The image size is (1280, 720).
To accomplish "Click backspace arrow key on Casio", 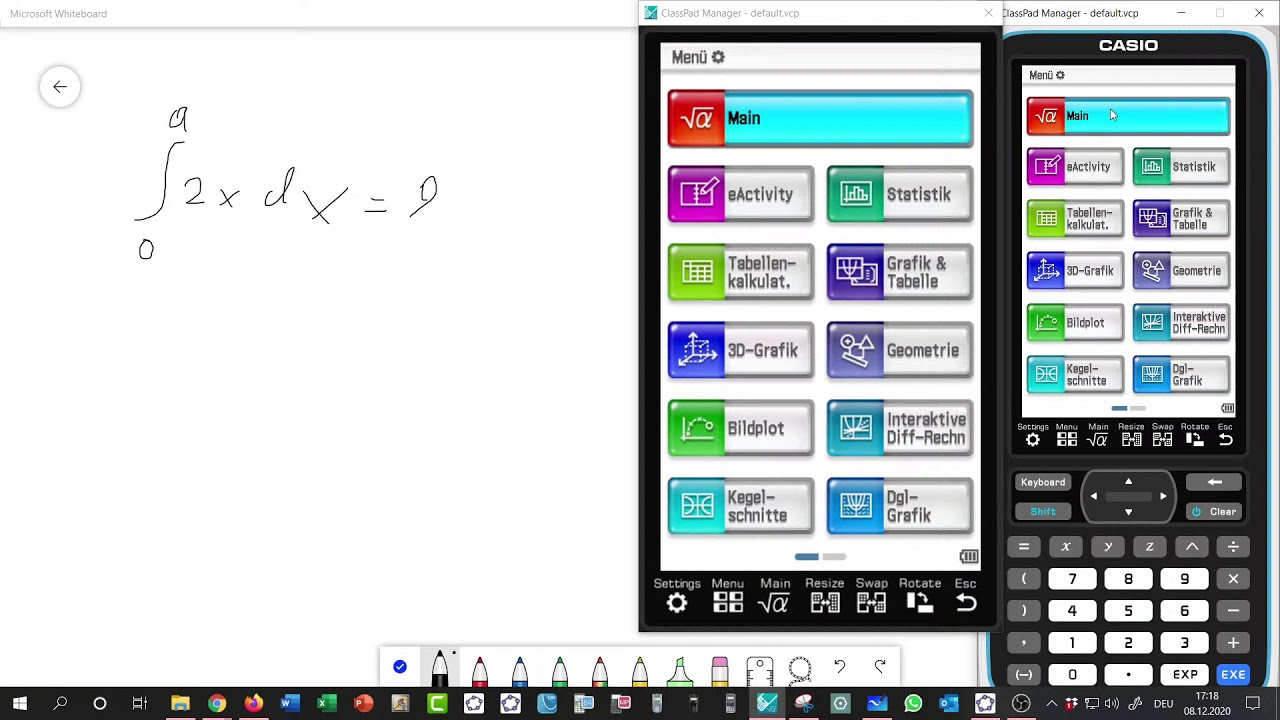I will pyautogui.click(x=1214, y=482).
